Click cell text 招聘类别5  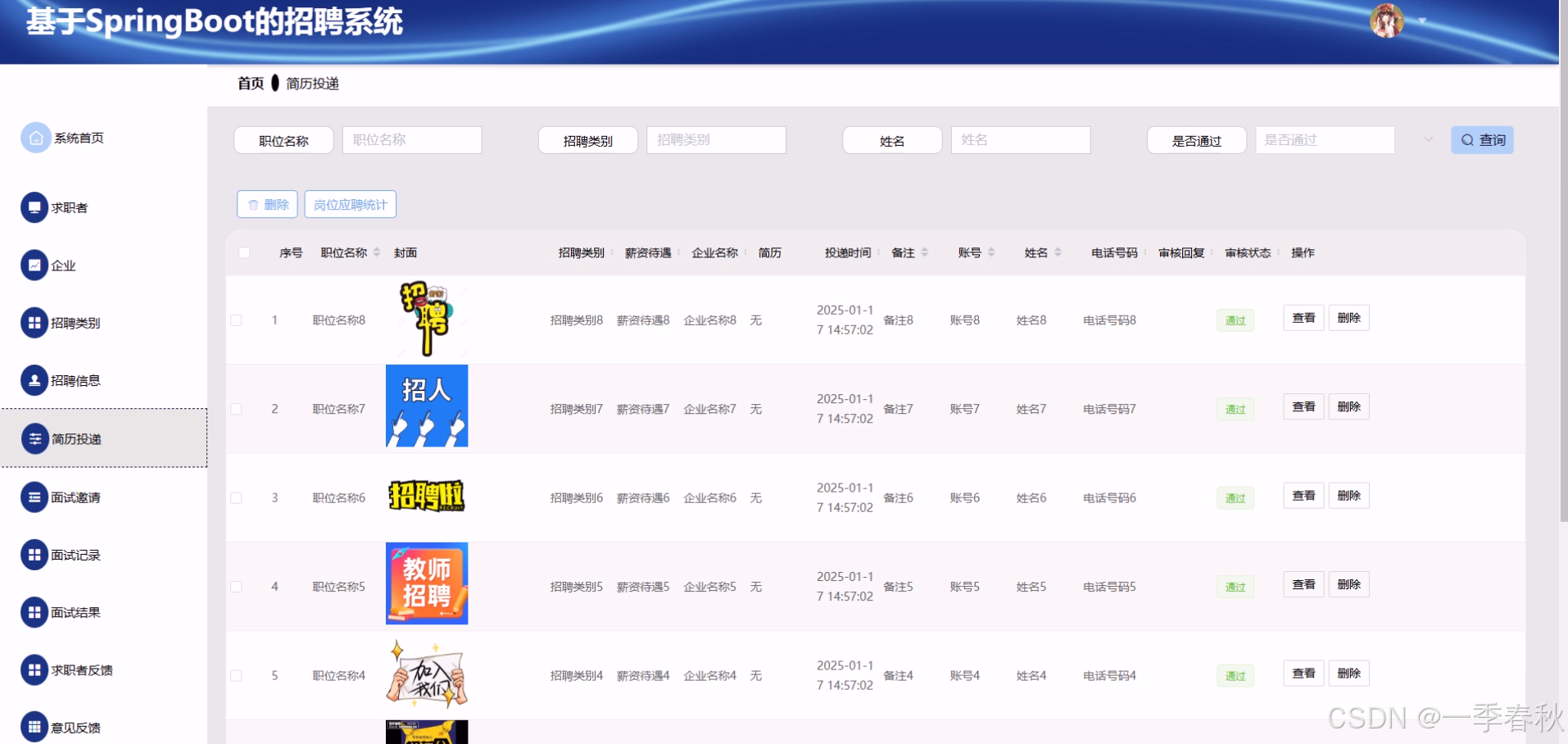[x=577, y=587]
